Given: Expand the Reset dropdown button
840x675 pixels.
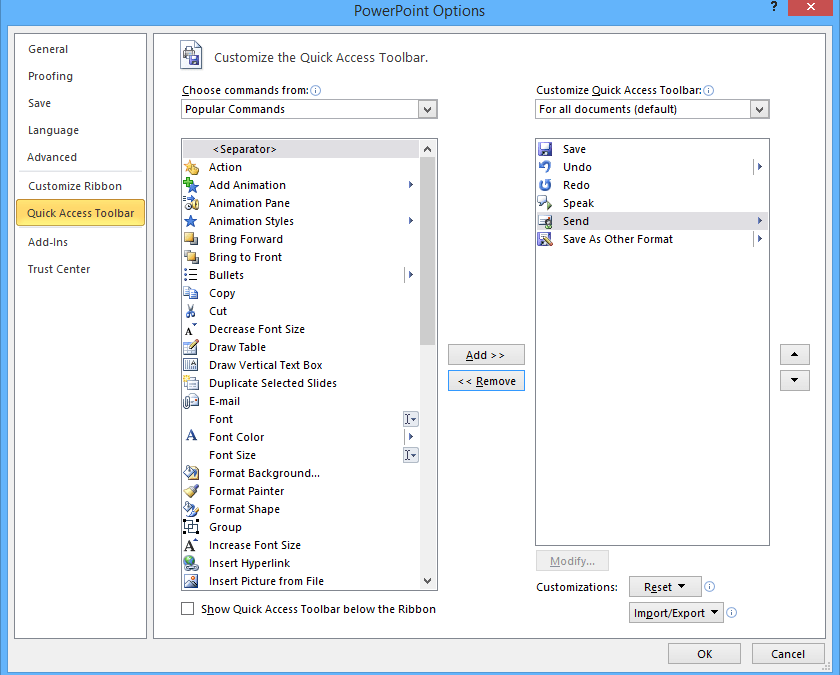Looking at the screenshot, I should [x=665, y=587].
